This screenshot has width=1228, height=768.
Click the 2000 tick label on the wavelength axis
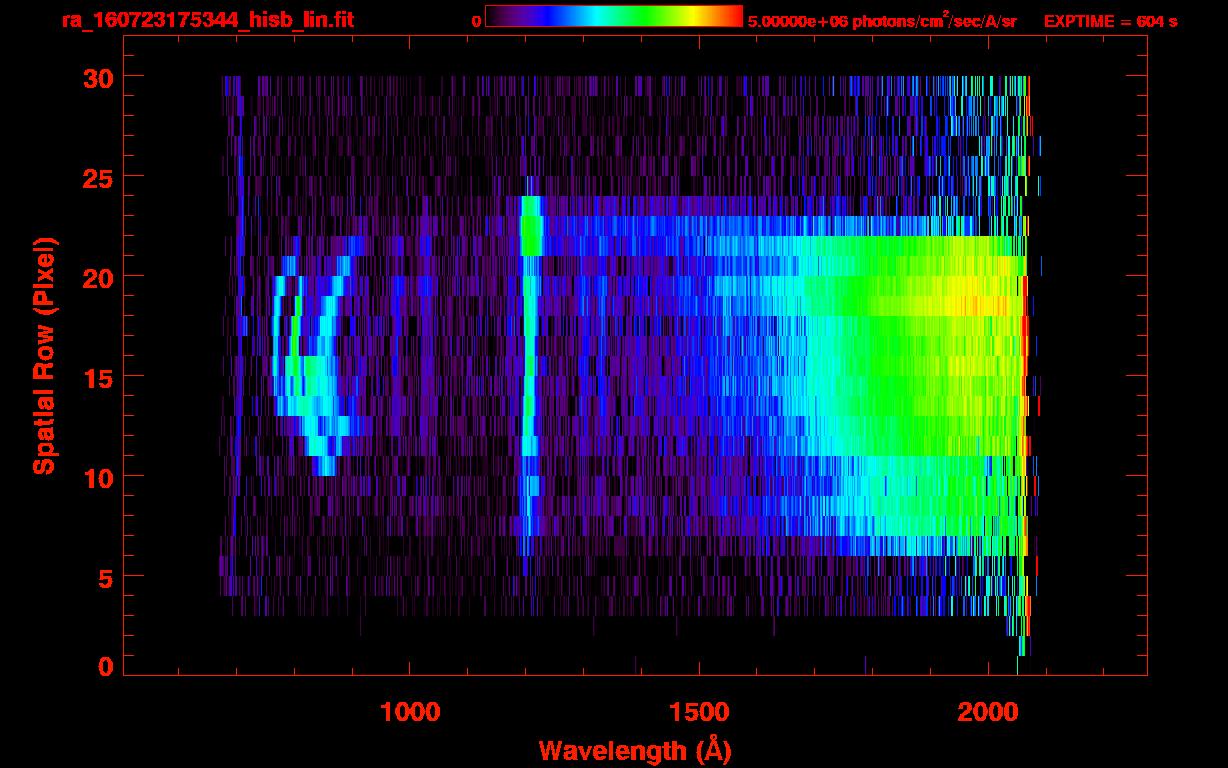coord(988,712)
